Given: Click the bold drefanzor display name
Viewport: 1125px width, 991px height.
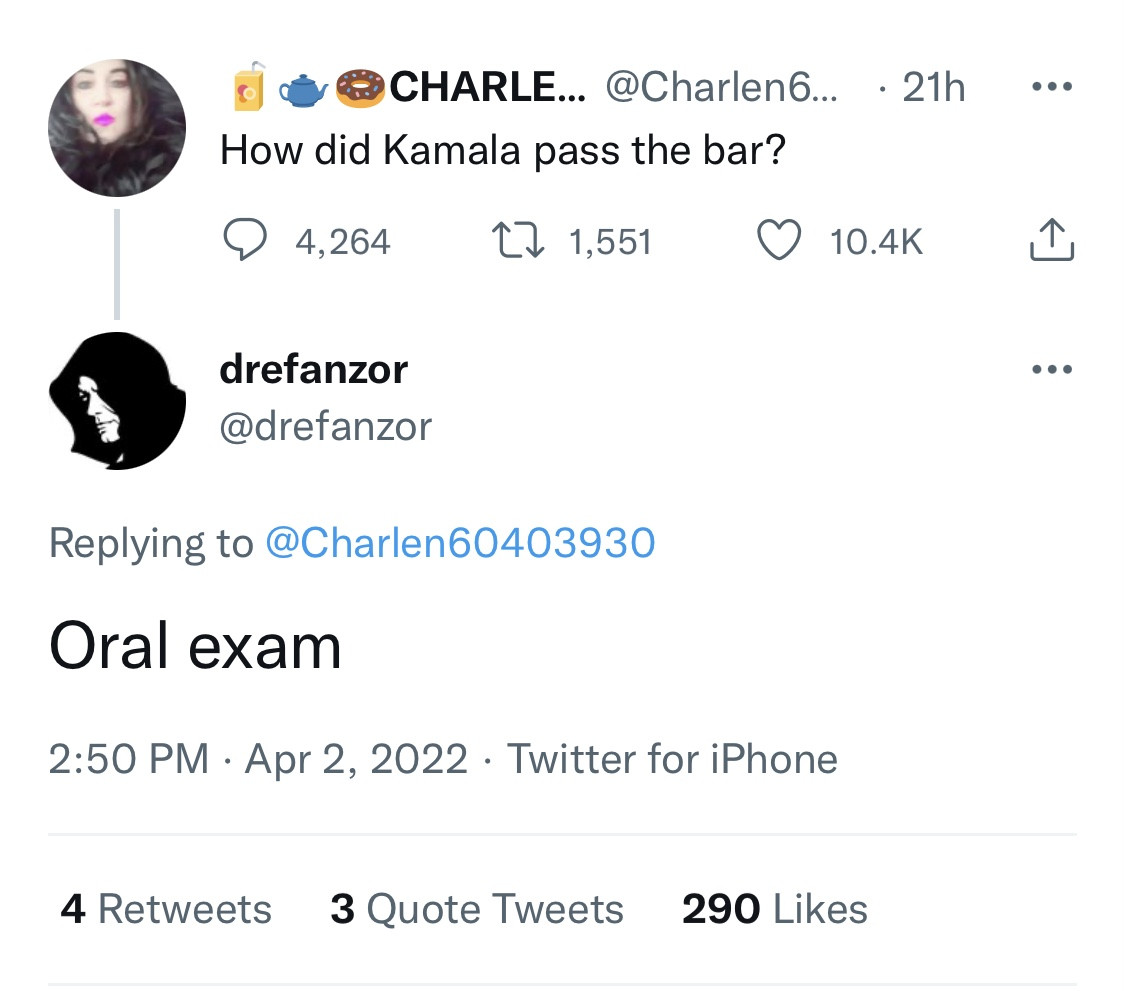Looking at the screenshot, I should pyautogui.click(x=313, y=370).
